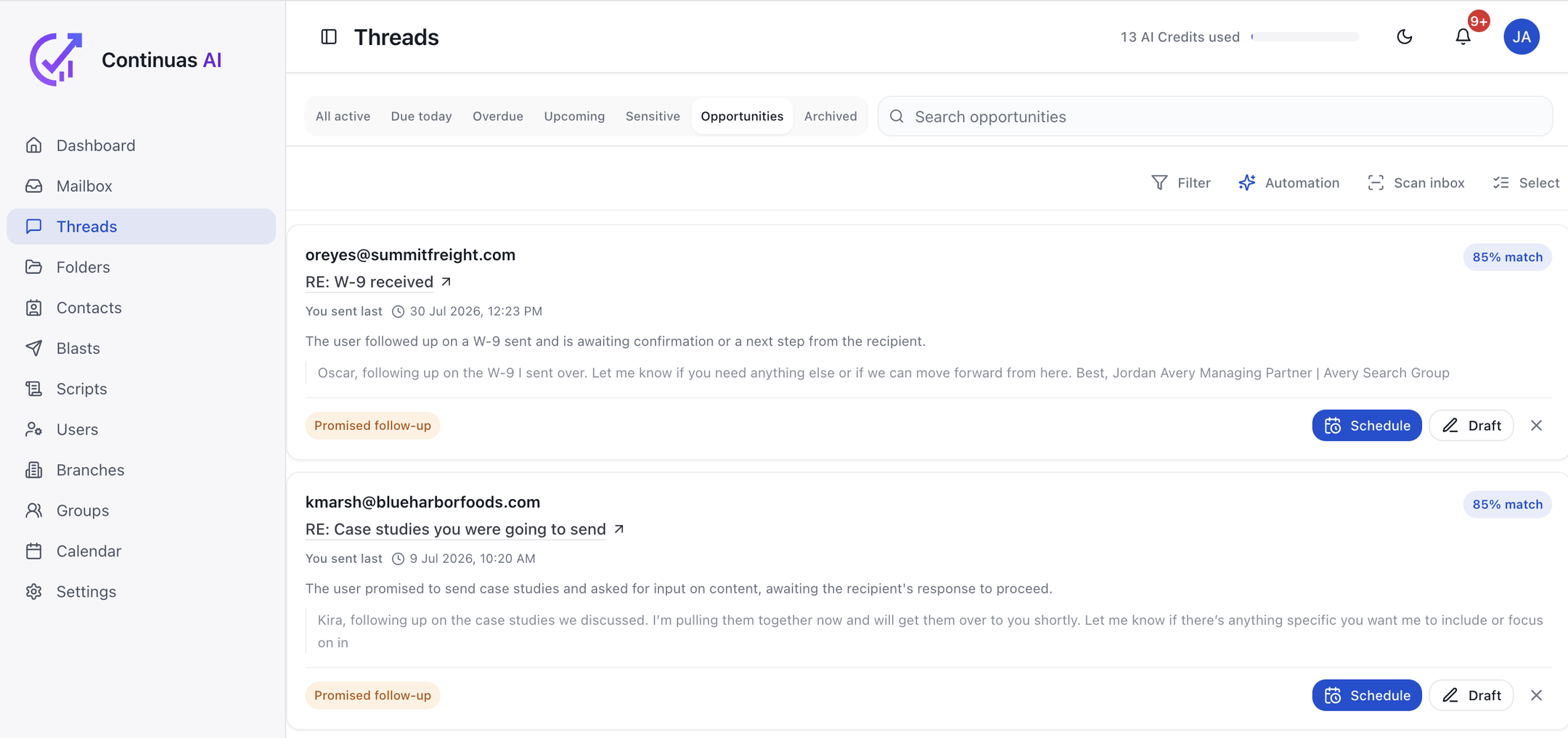Open the JA user avatar menu
This screenshot has height=738, width=1568.
tap(1522, 36)
